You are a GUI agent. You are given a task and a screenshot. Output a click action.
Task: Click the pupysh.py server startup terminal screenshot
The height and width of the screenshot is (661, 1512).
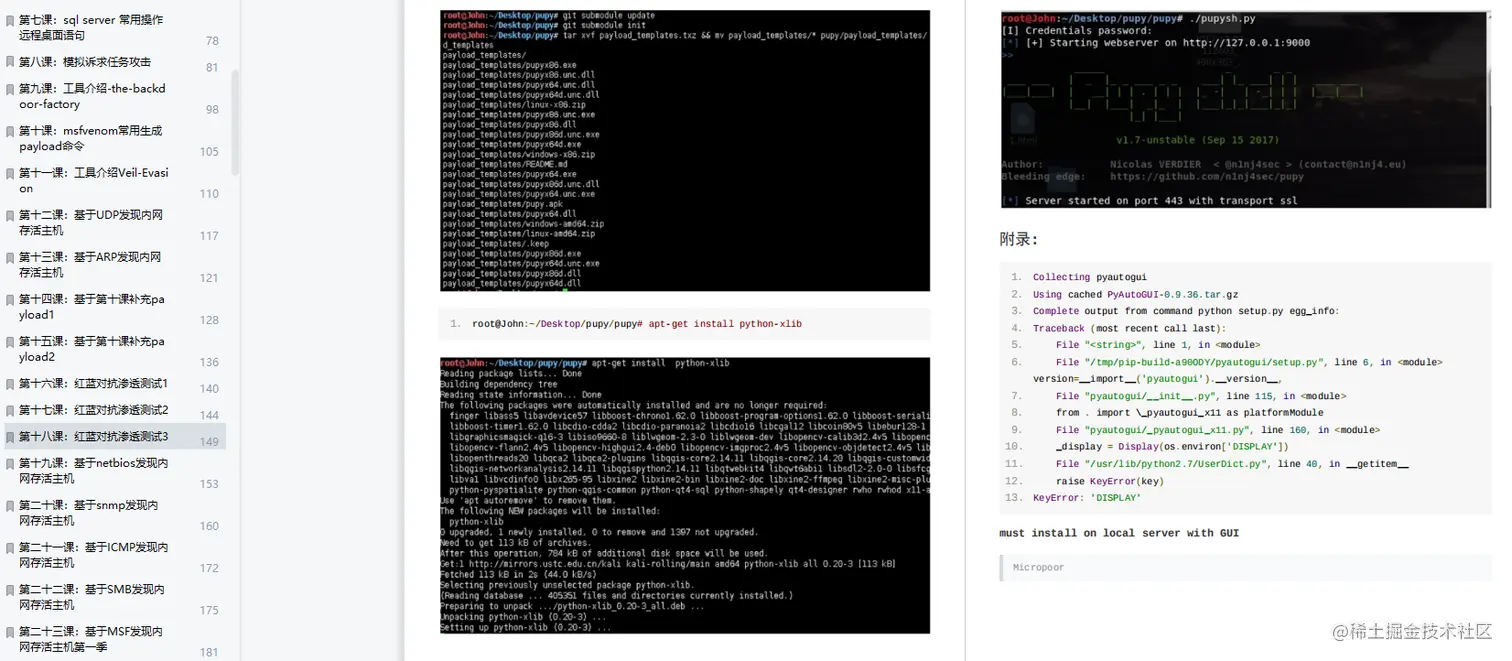(1245, 110)
